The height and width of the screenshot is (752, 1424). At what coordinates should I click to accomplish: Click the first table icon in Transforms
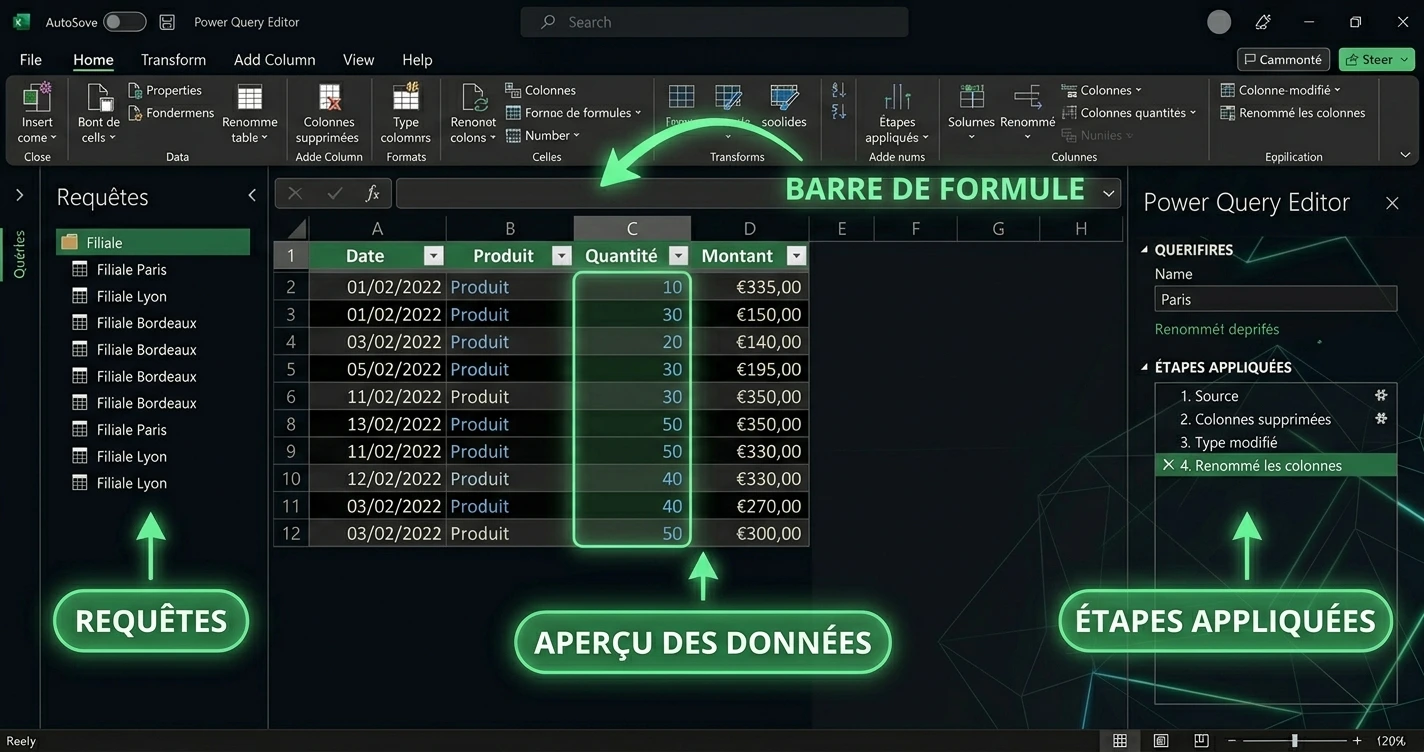click(681, 97)
